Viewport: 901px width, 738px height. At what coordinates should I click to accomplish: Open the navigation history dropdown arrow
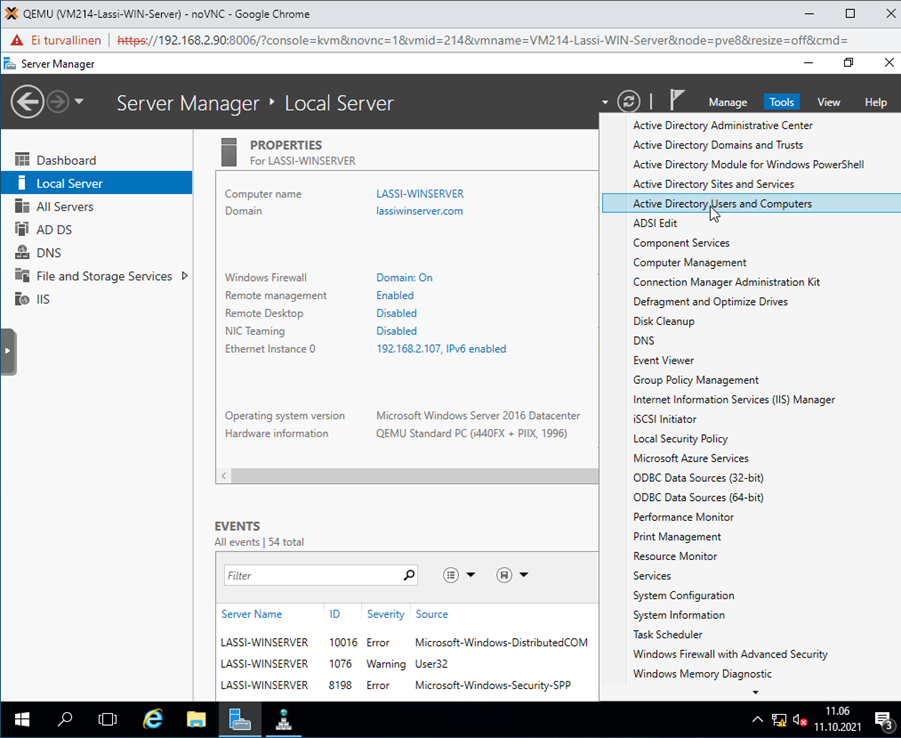tap(79, 102)
